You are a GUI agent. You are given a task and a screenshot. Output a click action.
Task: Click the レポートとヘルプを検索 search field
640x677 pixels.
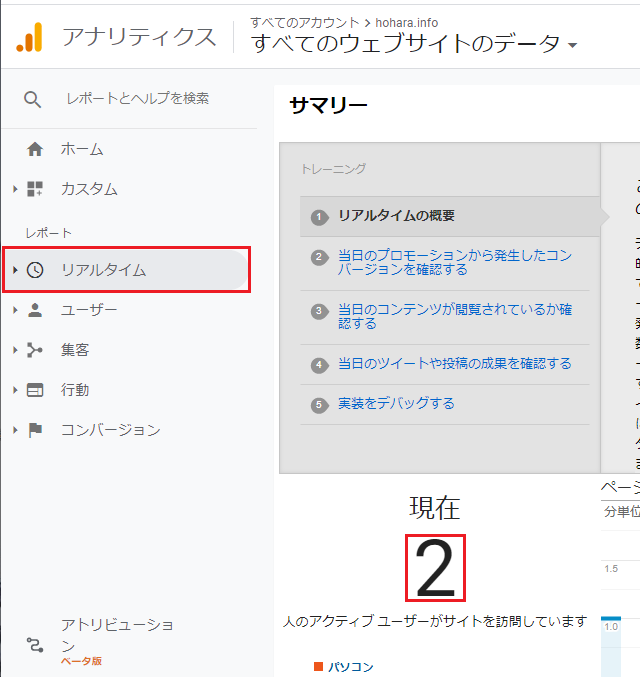pos(138,99)
